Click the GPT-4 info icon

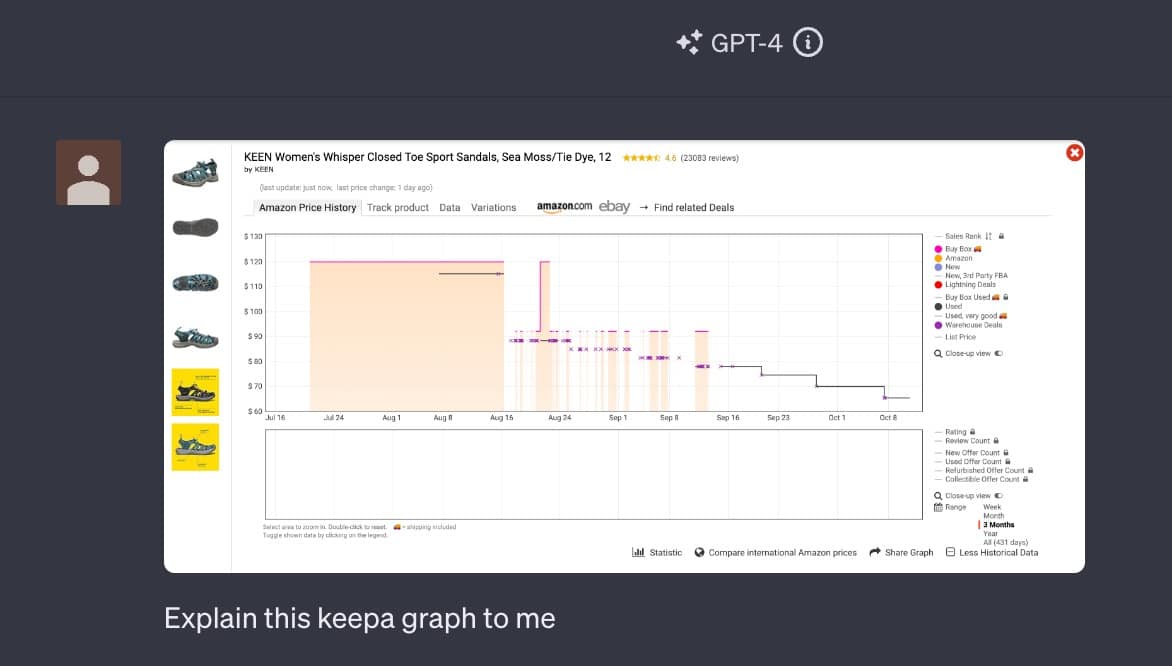(x=808, y=43)
